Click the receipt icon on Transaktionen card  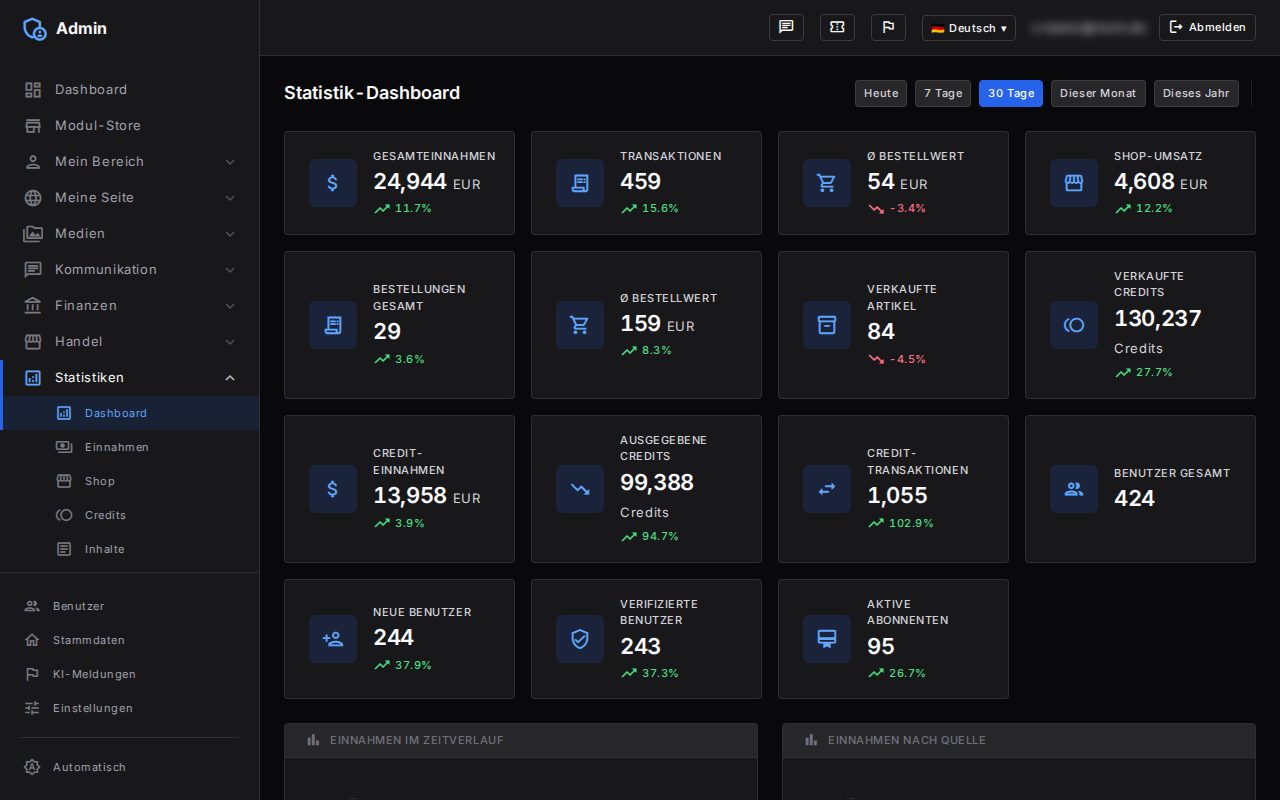click(x=580, y=183)
